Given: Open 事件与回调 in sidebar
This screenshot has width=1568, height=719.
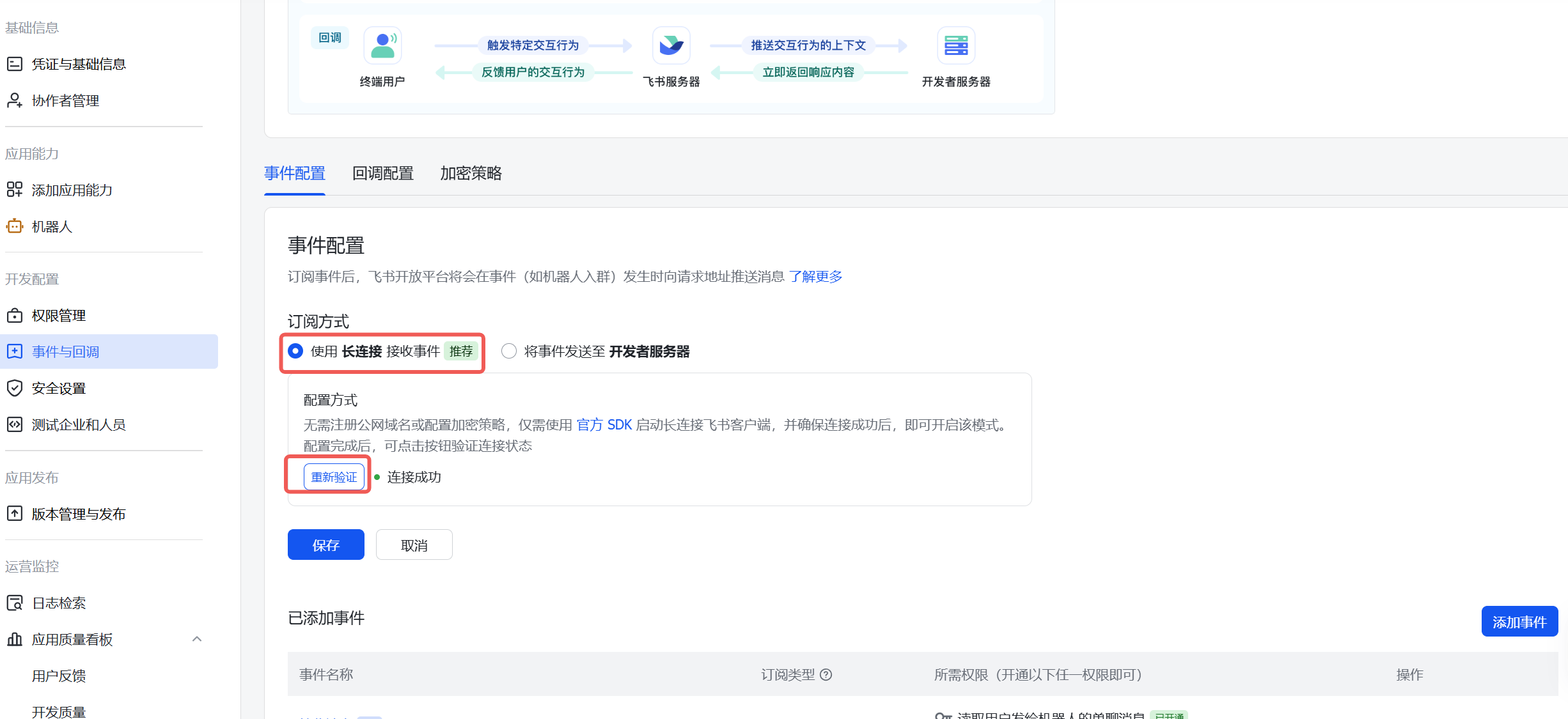Looking at the screenshot, I should (109, 352).
